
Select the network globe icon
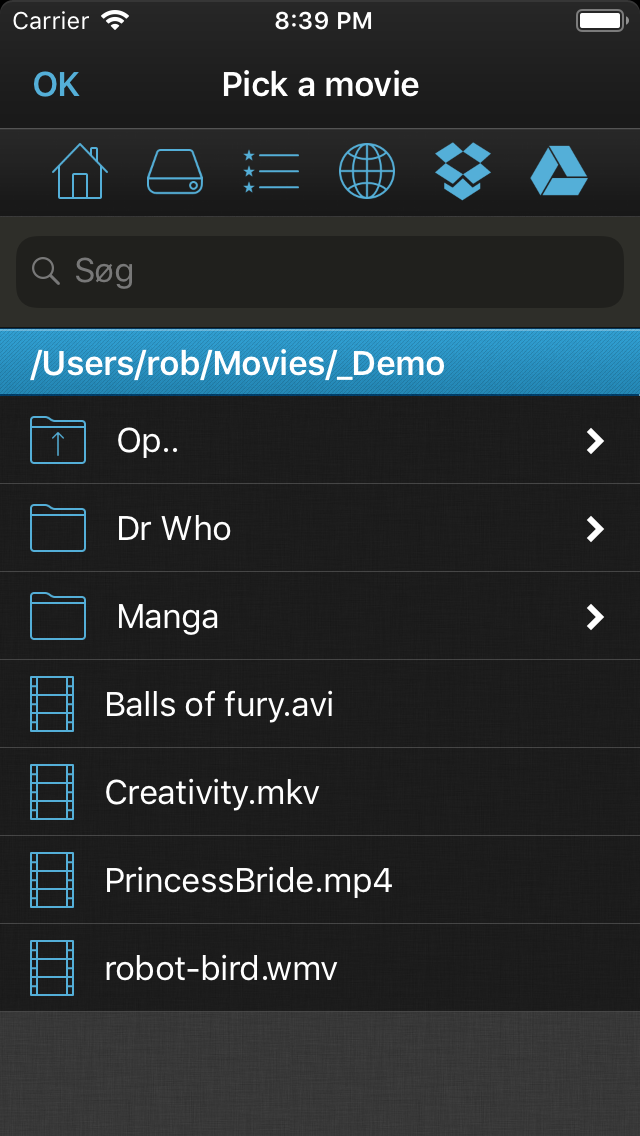pyautogui.click(x=367, y=172)
